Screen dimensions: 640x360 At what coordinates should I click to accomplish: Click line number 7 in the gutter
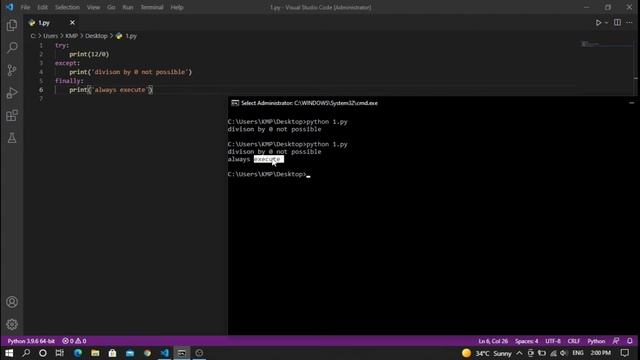coord(41,99)
